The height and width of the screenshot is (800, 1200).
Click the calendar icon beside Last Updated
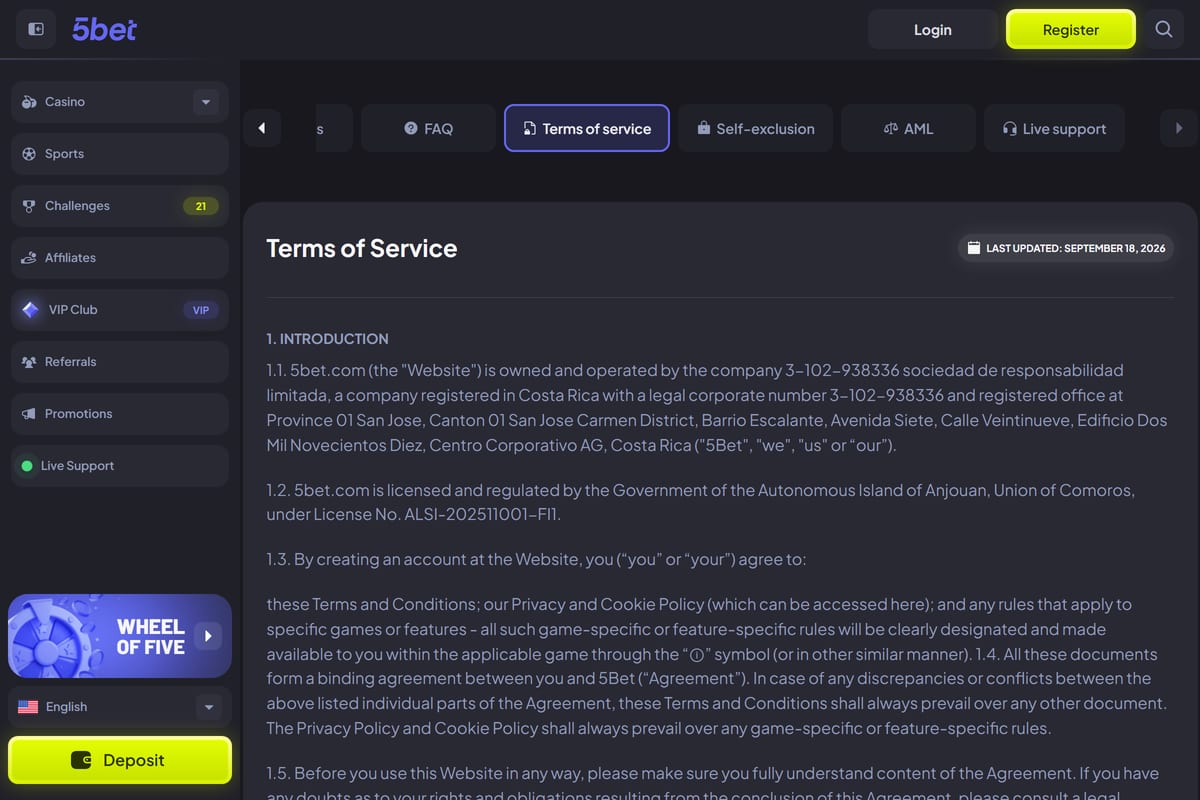point(974,248)
